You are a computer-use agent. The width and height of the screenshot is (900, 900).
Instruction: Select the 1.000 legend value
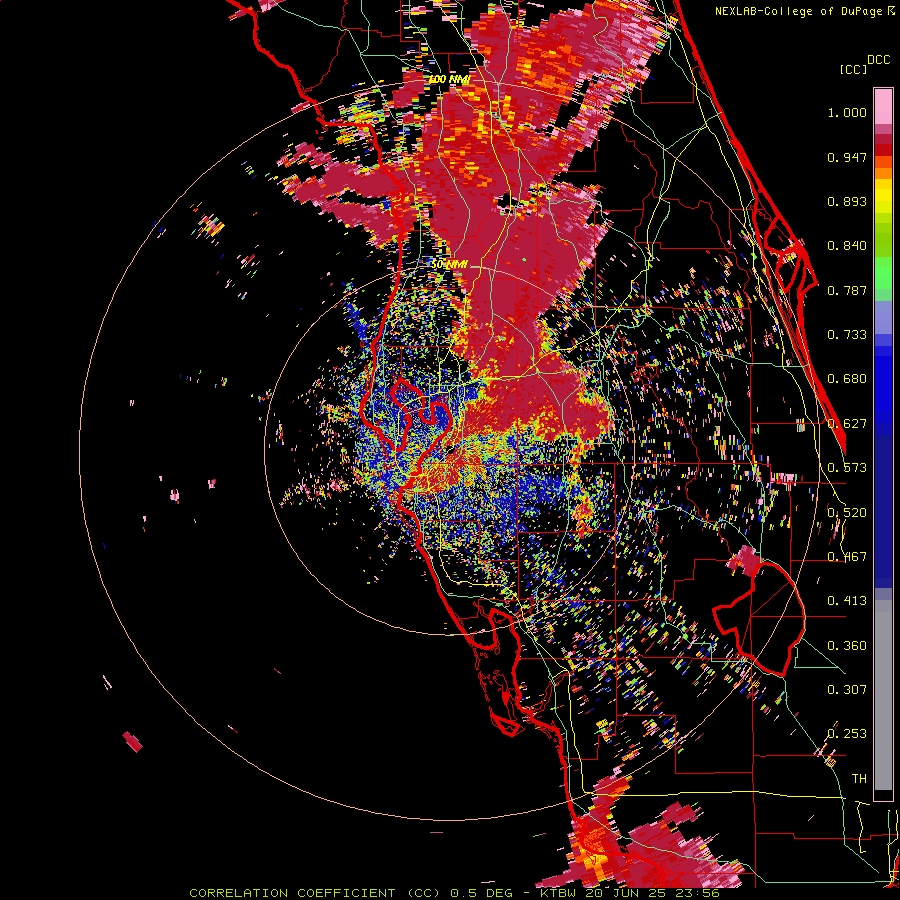tap(847, 113)
